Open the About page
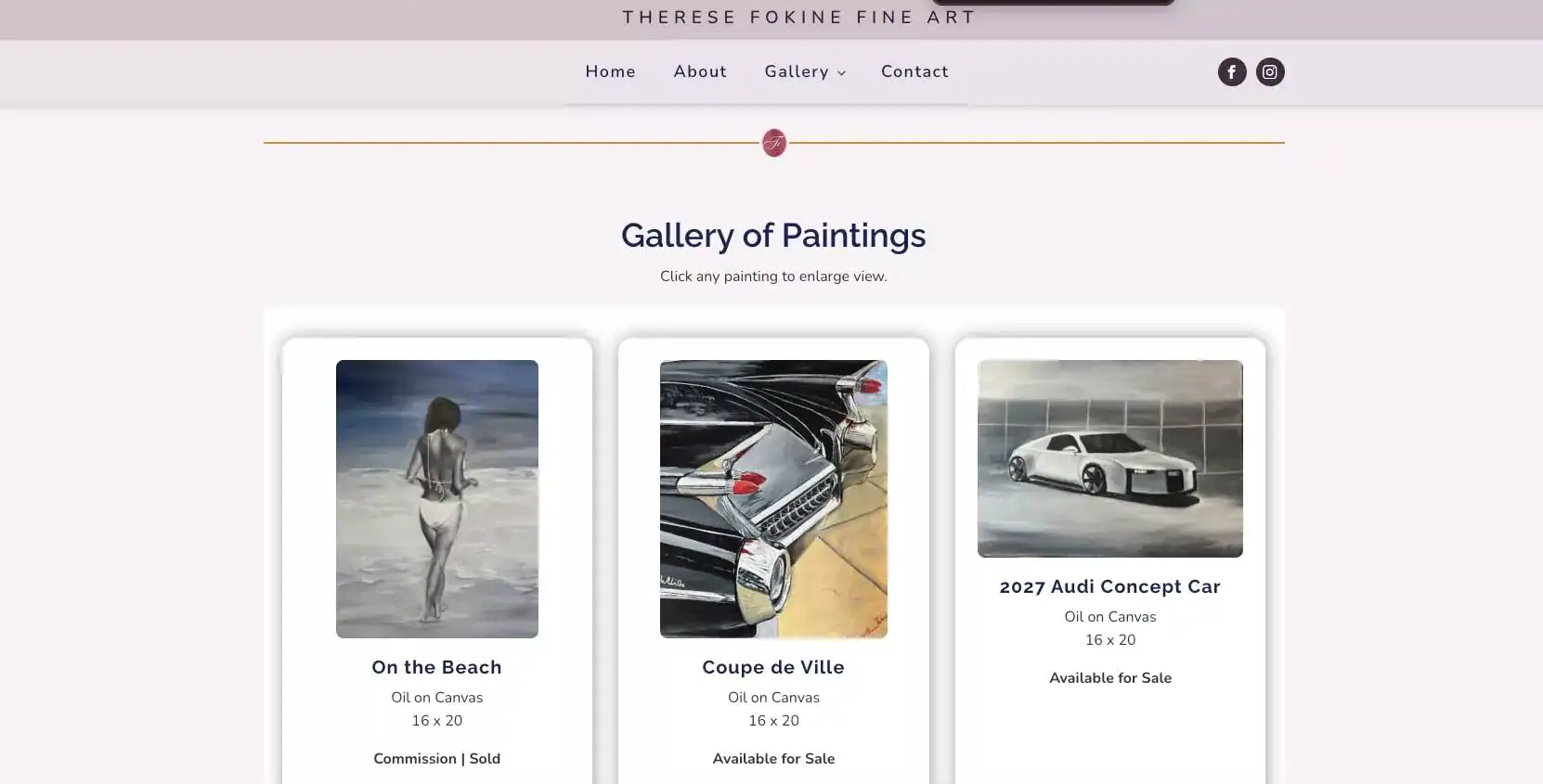Image resolution: width=1543 pixels, height=784 pixels. (x=700, y=71)
